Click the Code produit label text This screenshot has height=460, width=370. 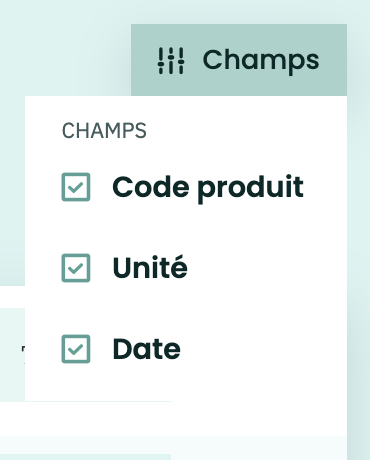tap(208, 188)
